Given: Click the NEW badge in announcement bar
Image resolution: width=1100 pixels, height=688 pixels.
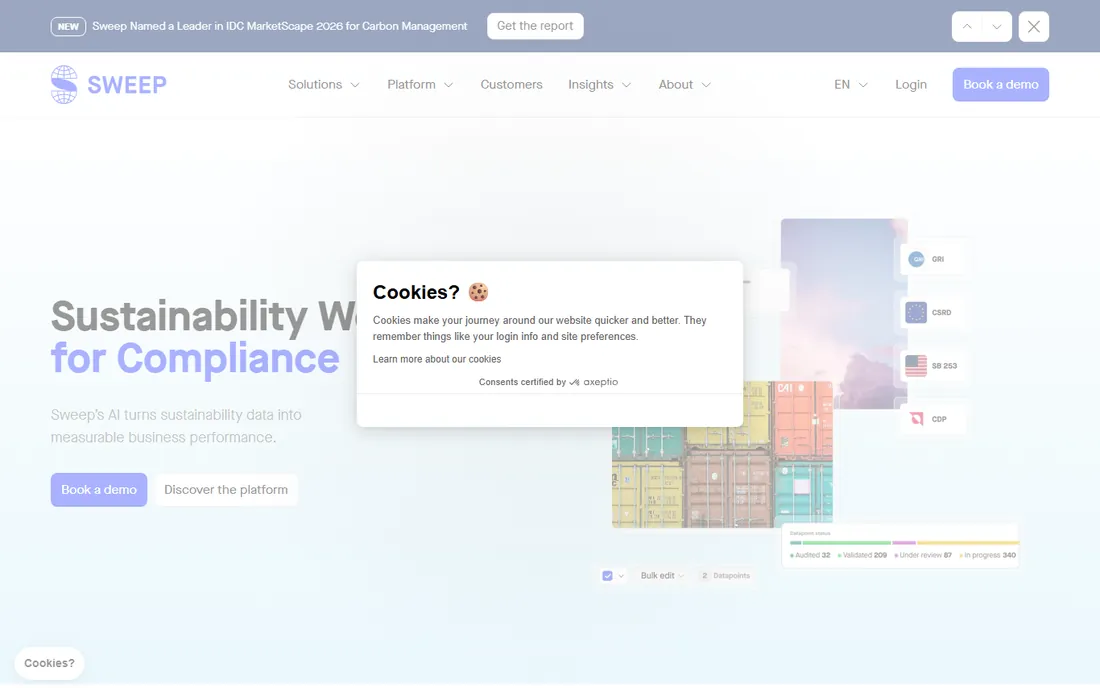Looking at the screenshot, I should click(x=68, y=27).
